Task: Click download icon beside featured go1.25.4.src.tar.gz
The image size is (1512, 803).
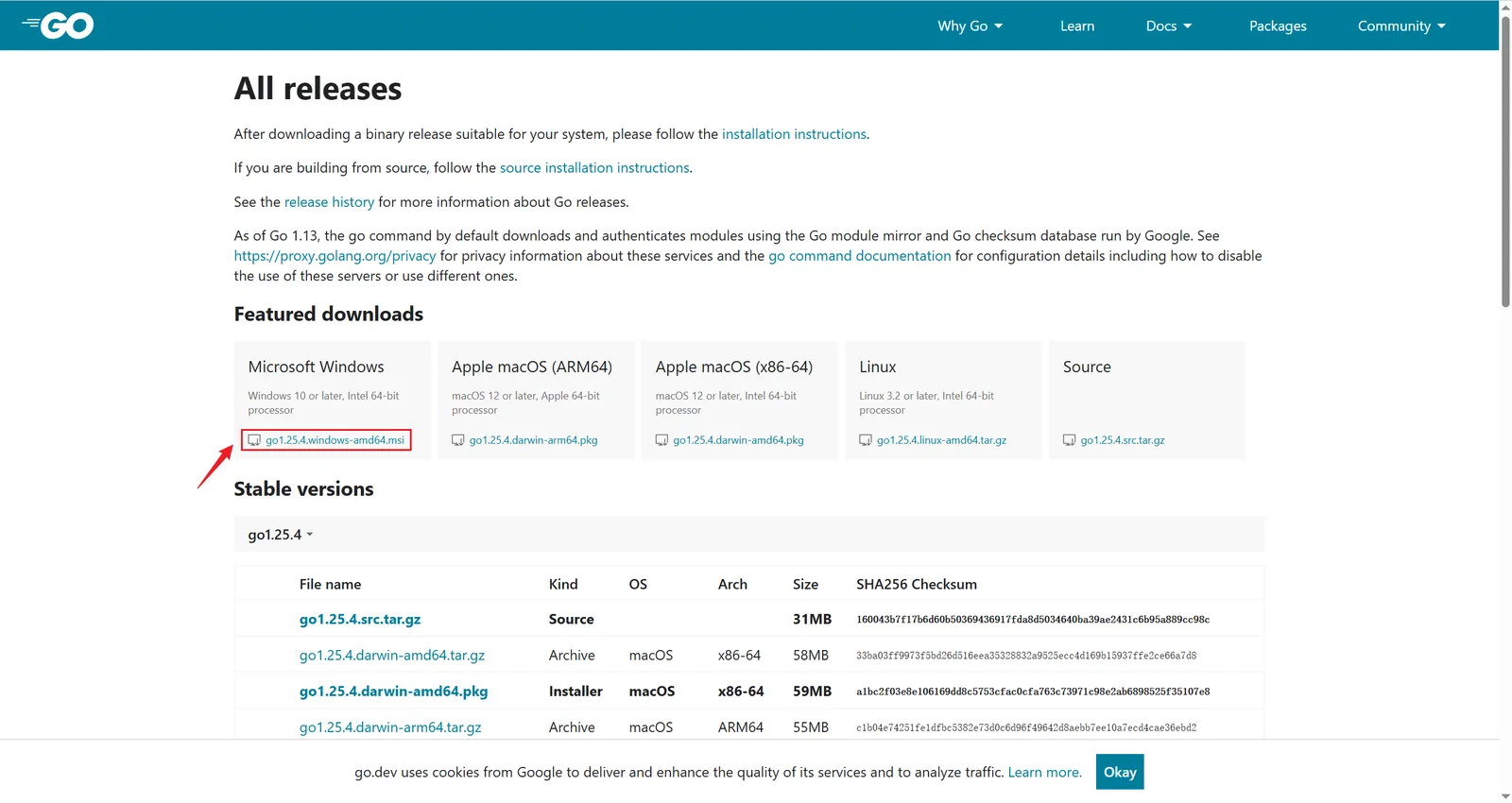Action: click(x=1070, y=440)
